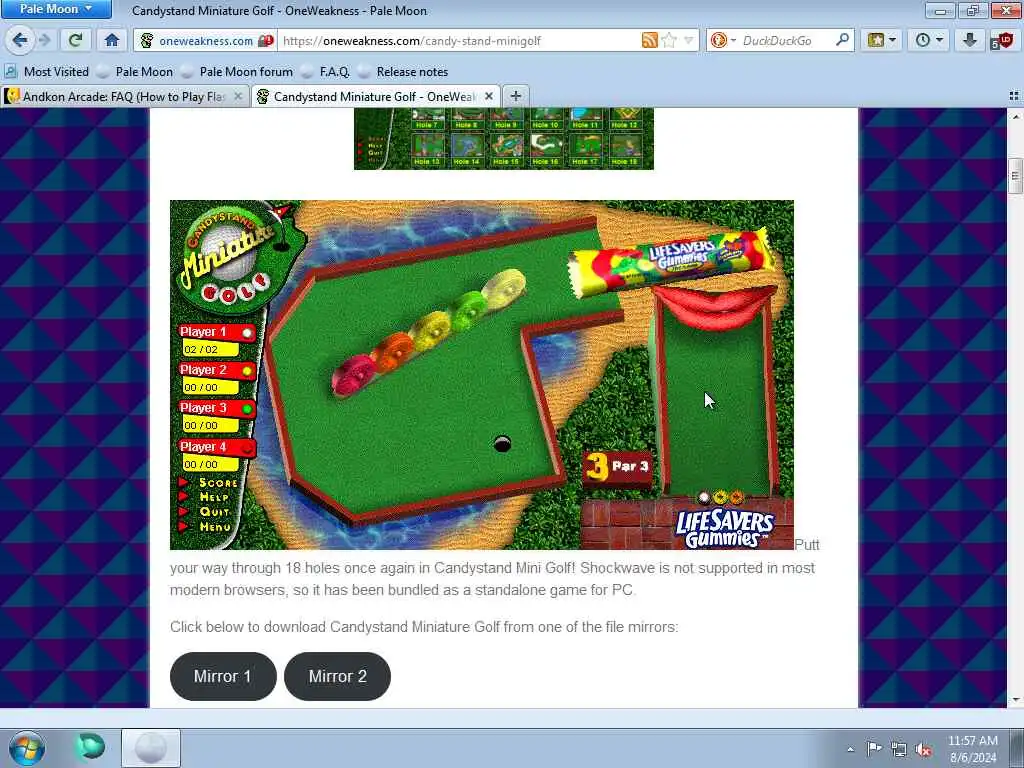Click the Player 1 label in game image

[202, 332]
